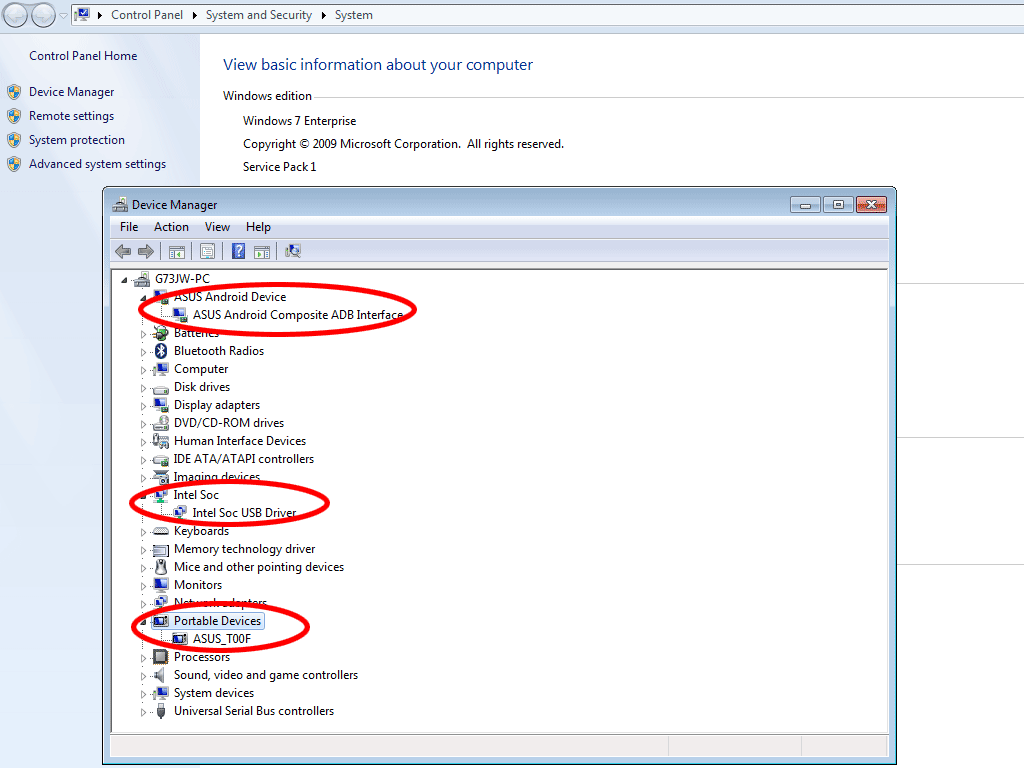Expand the Batteries device node

click(143, 333)
